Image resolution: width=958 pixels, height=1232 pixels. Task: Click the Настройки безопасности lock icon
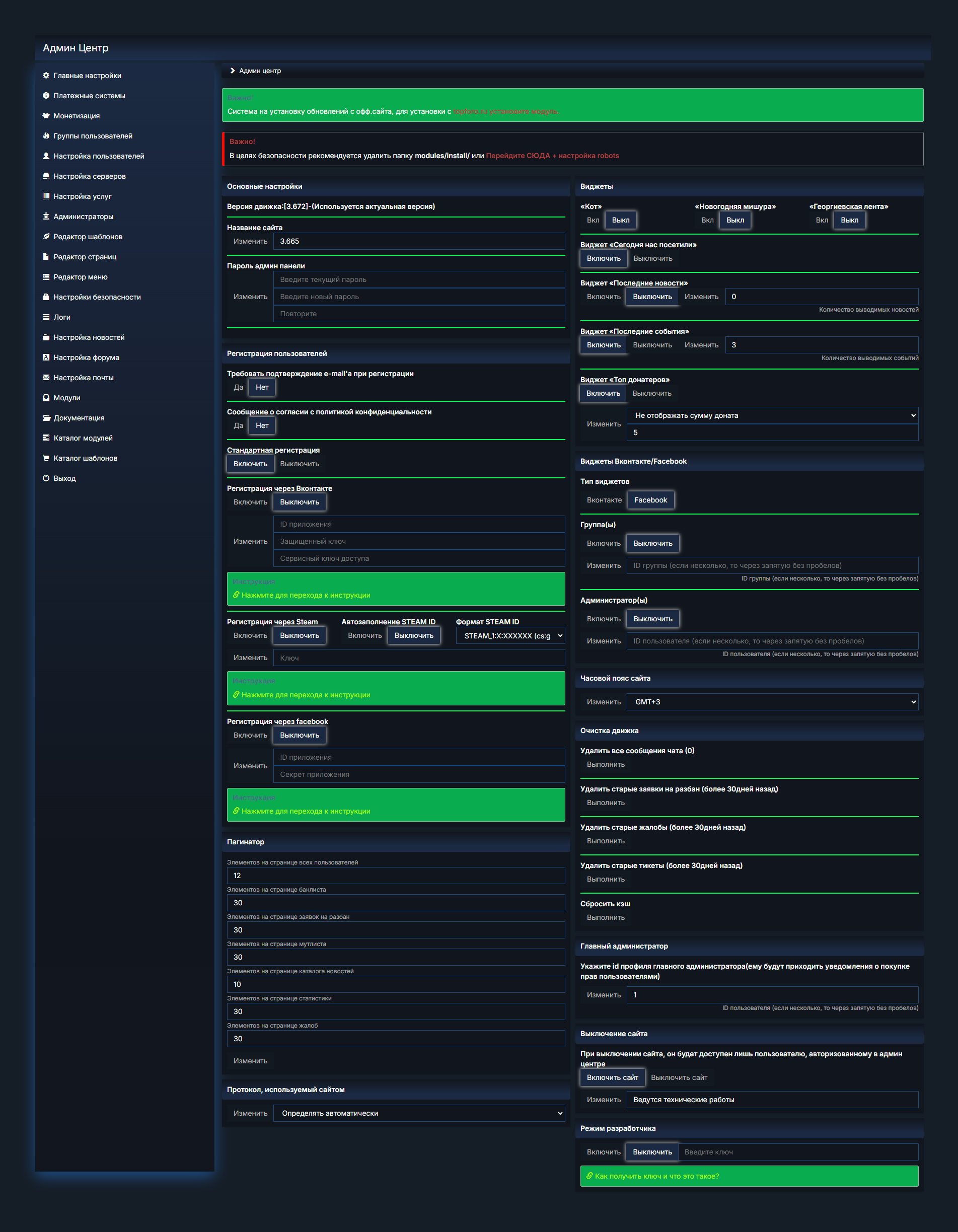[46, 297]
